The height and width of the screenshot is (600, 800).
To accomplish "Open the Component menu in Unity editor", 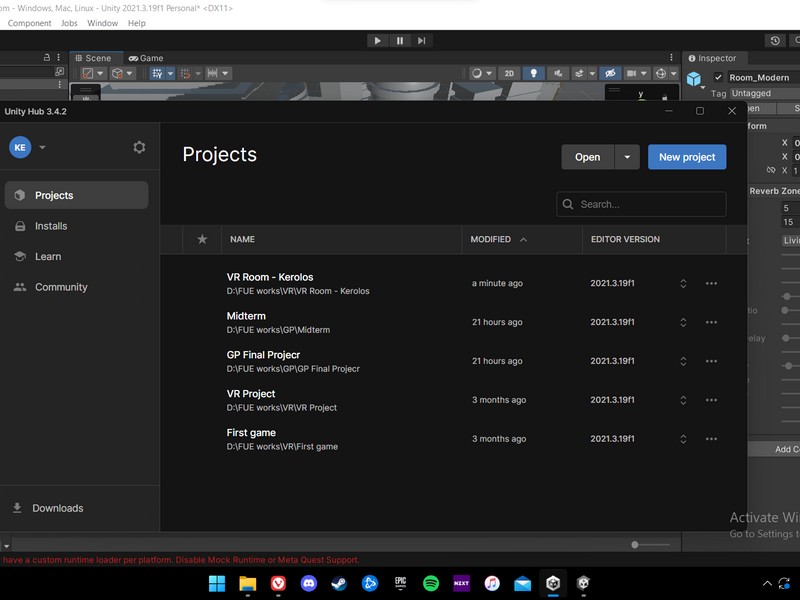I will tap(29, 23).
